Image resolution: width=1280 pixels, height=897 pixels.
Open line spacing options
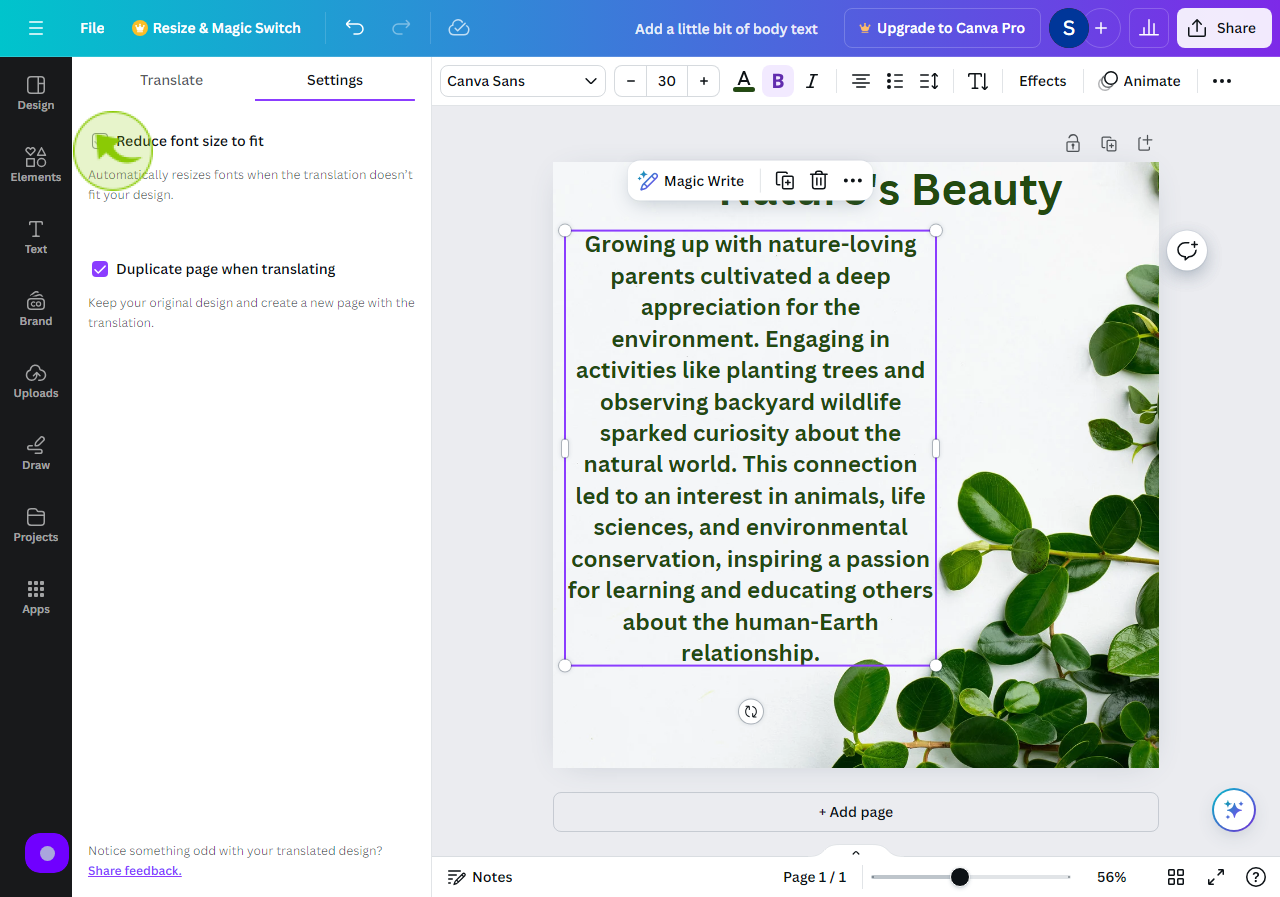click(x=929, y=81)
